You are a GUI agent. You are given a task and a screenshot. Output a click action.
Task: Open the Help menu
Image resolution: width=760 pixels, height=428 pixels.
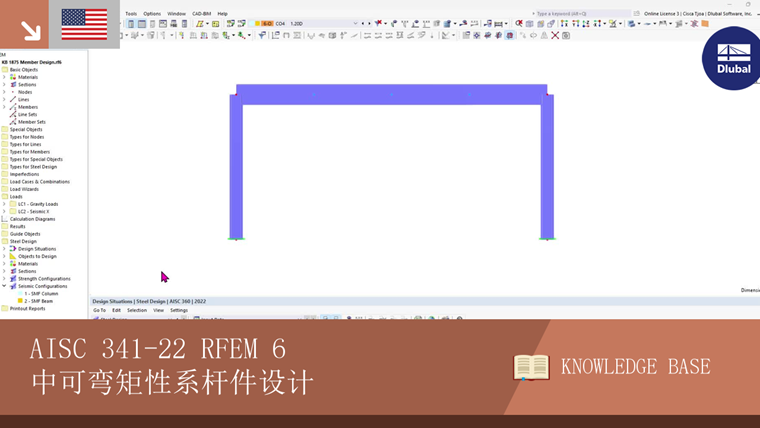click(x=222, y=14)
